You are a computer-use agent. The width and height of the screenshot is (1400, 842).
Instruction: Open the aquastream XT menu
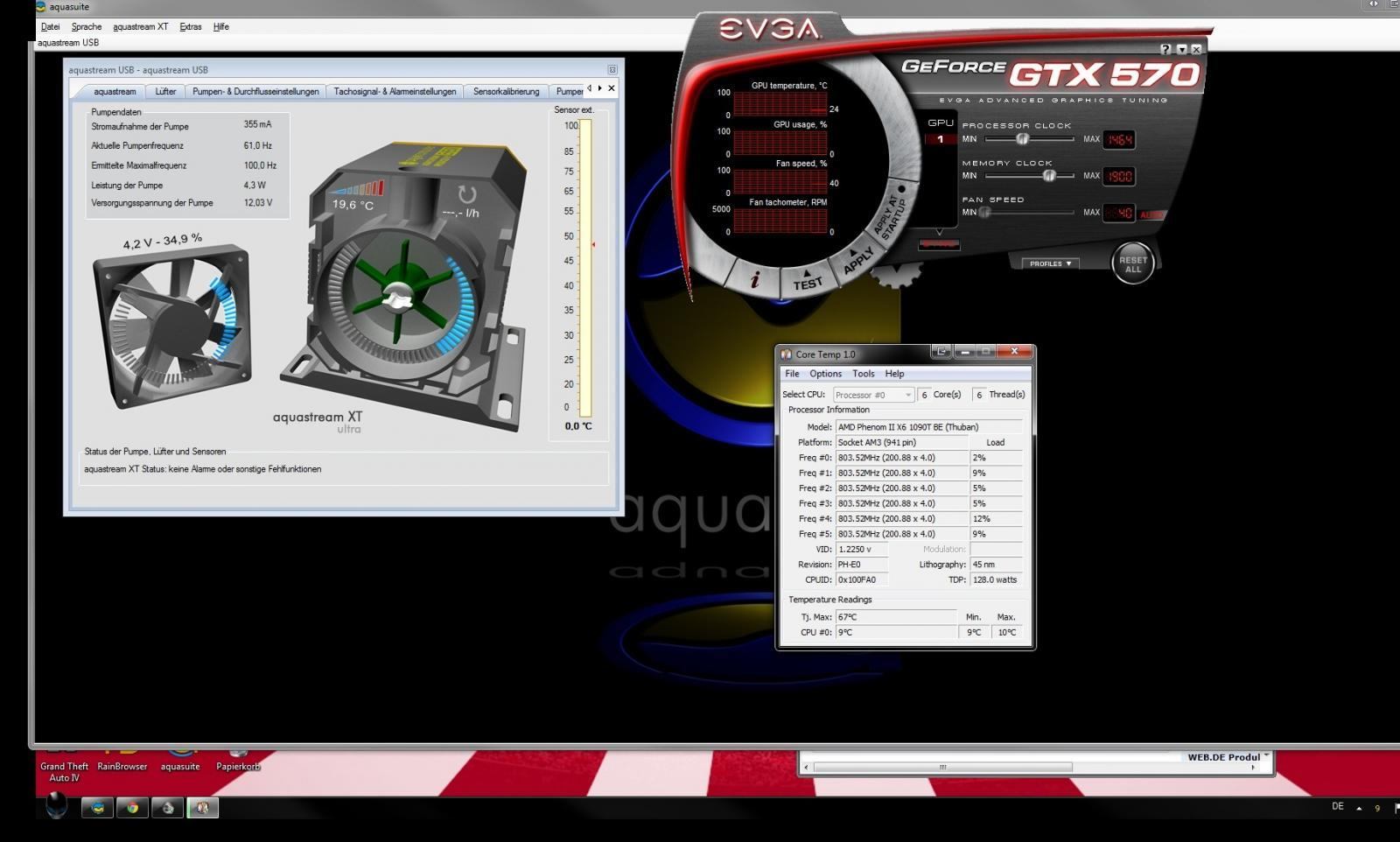(x=141, y=27)
